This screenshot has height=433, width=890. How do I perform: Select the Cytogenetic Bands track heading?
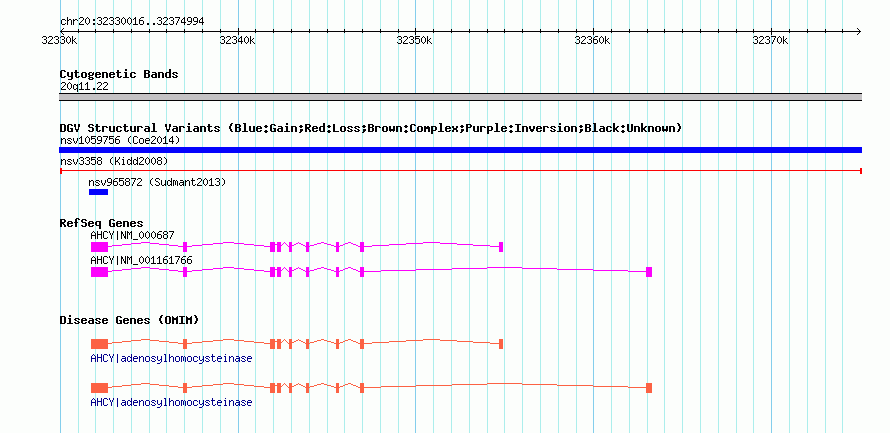pos(119,74)
